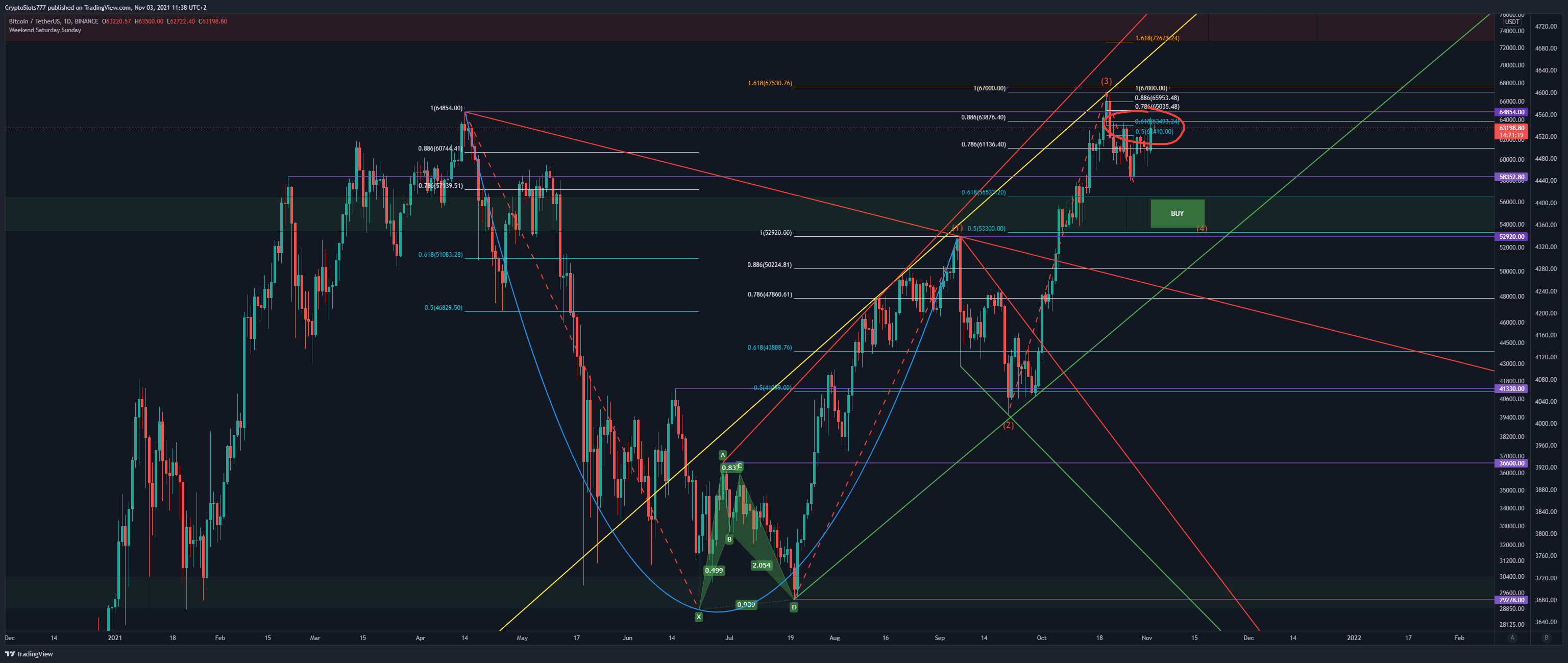This screenshot has height=663, width=1568.
Task: Select the 2.054 harmonic ratio label
Action: [x=761, y=565]
